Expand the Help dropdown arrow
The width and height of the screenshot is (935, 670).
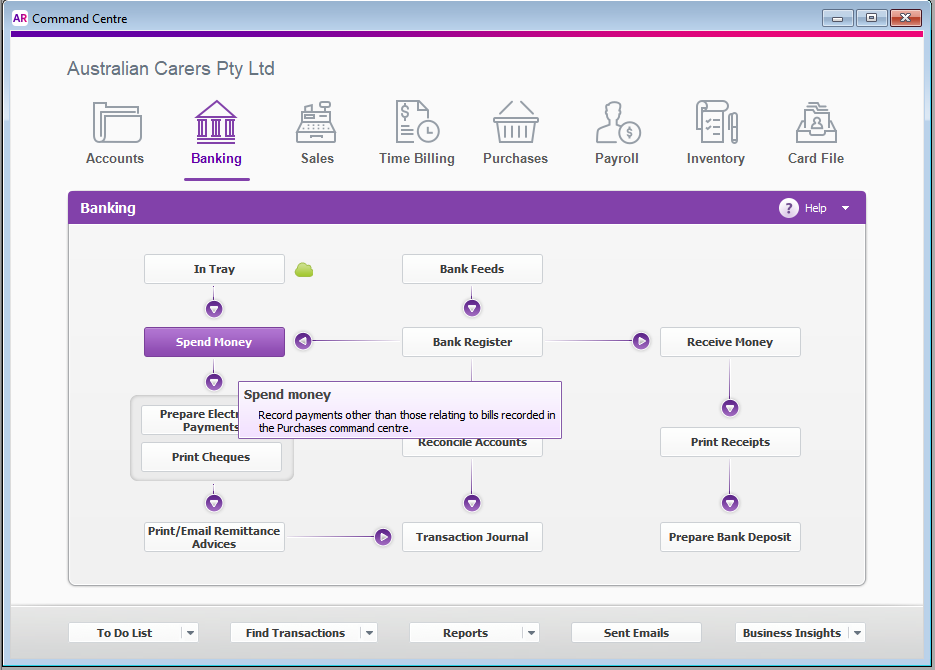845,208
